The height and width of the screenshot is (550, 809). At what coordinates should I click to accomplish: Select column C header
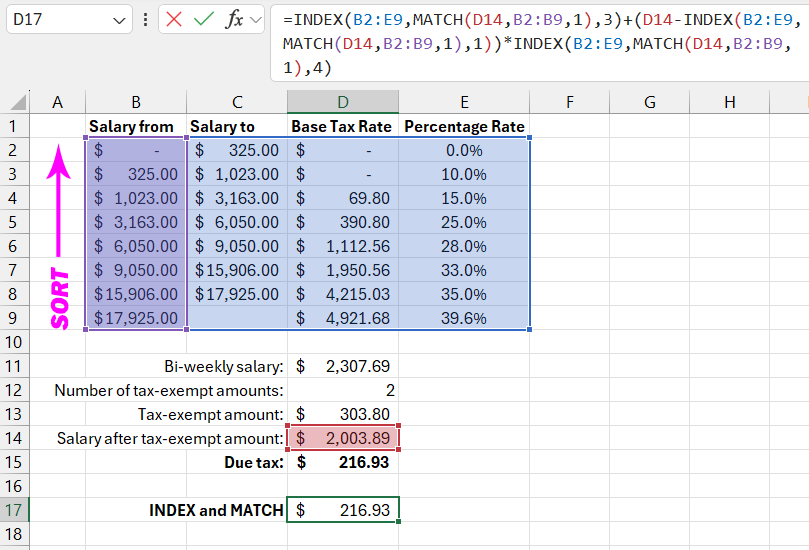tap(237, 102)
